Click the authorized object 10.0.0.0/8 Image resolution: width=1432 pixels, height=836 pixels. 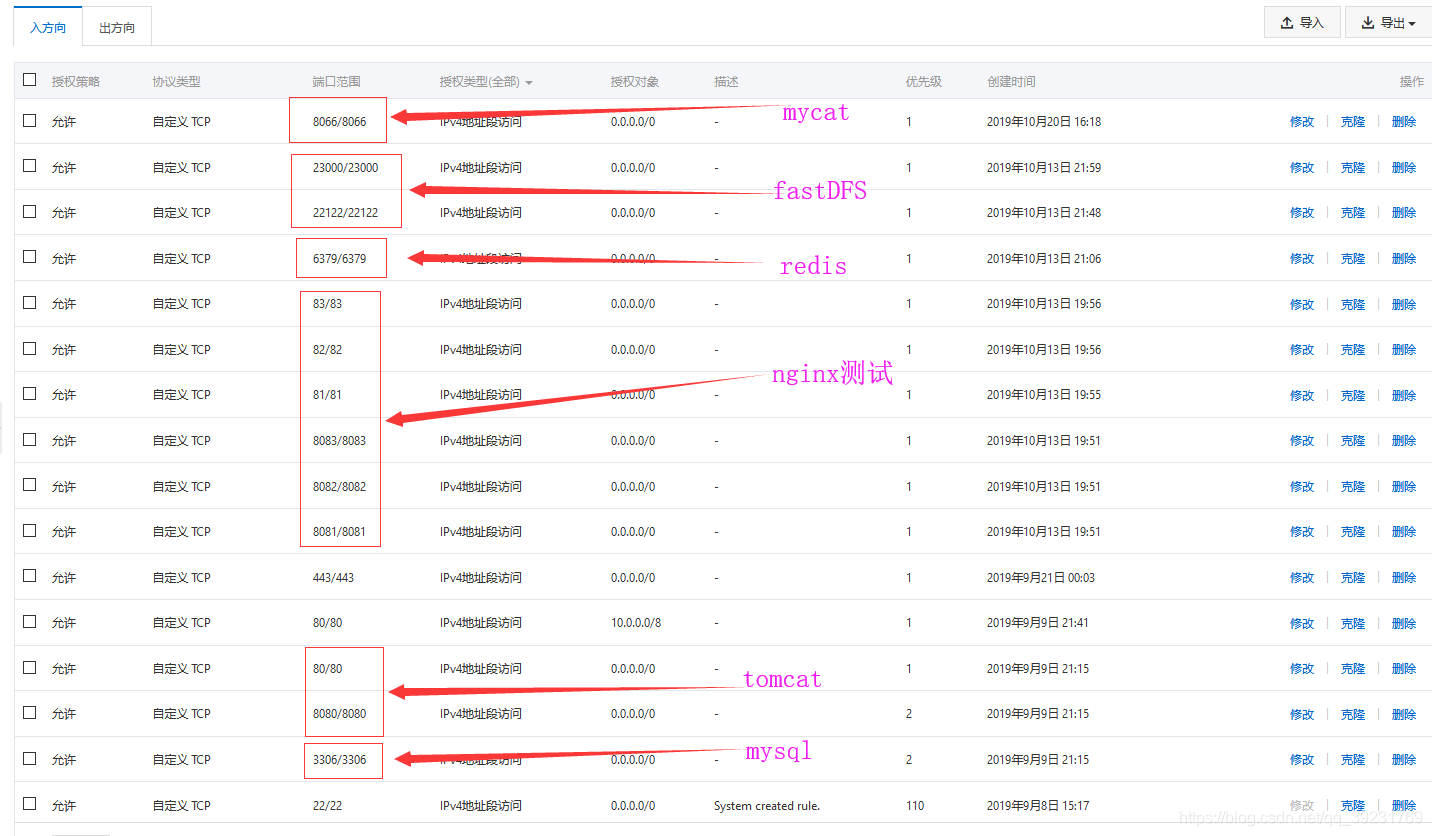(636, 623)
